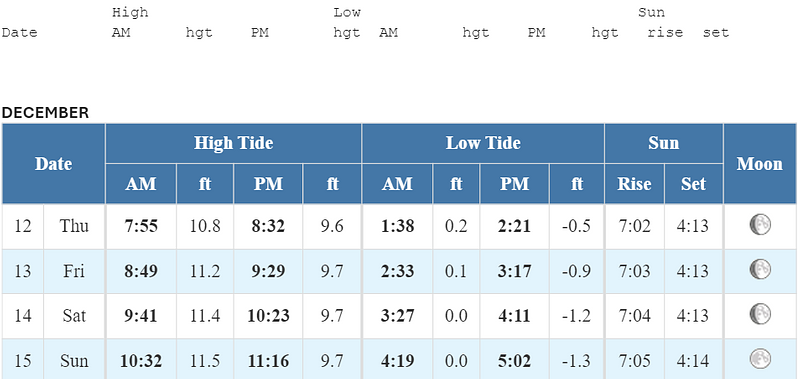Click the moon phase icon for Dec 14

coord(760,314)
